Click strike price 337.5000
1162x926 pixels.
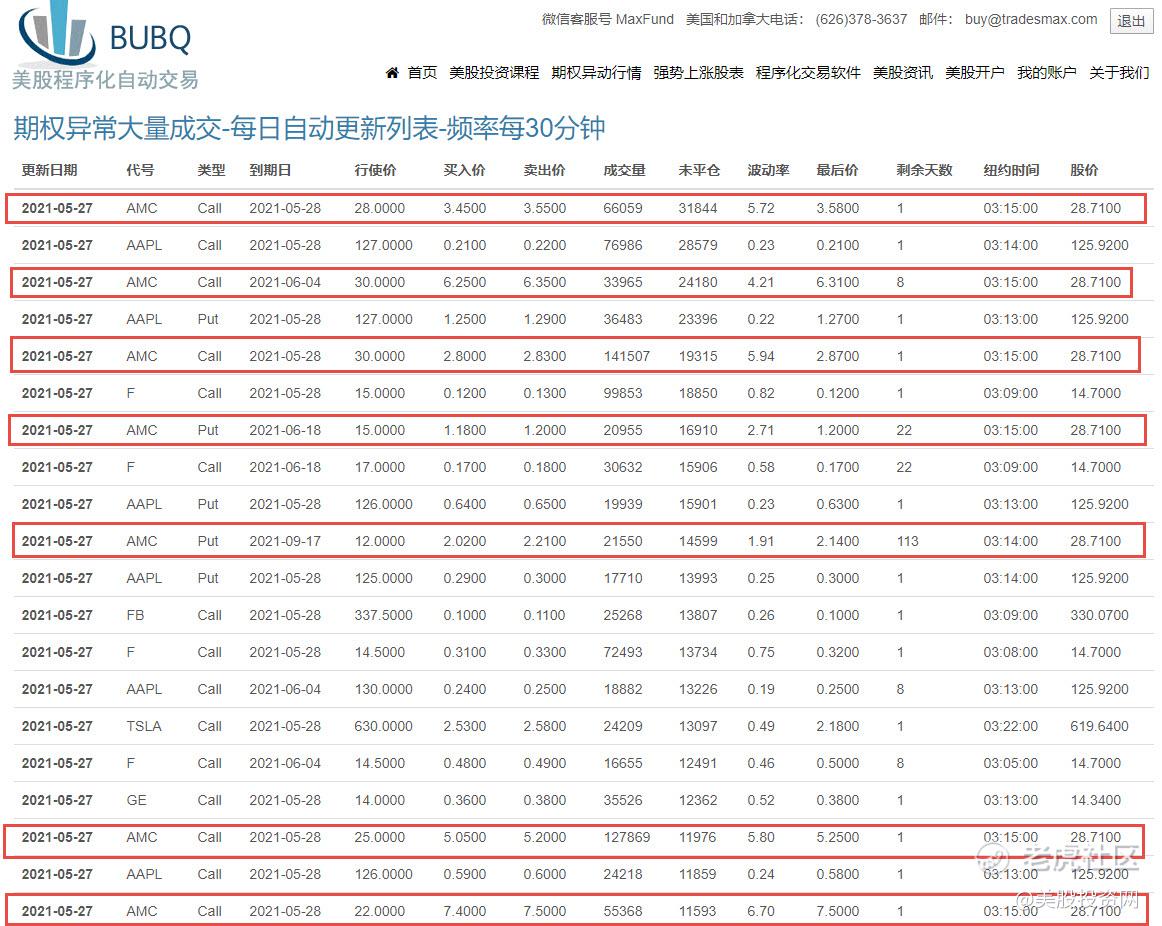[x=383, y=615]
